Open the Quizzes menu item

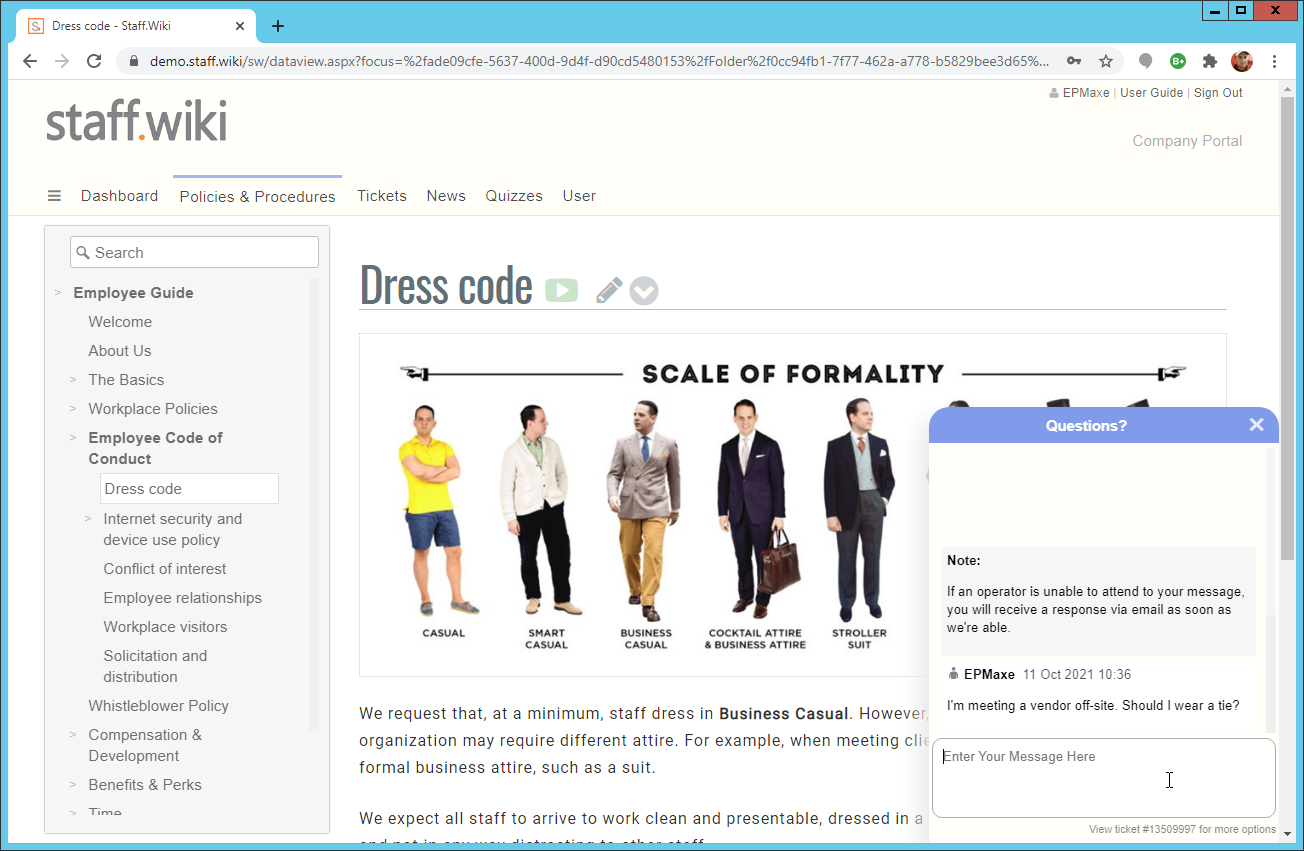(x=514, y=196)
